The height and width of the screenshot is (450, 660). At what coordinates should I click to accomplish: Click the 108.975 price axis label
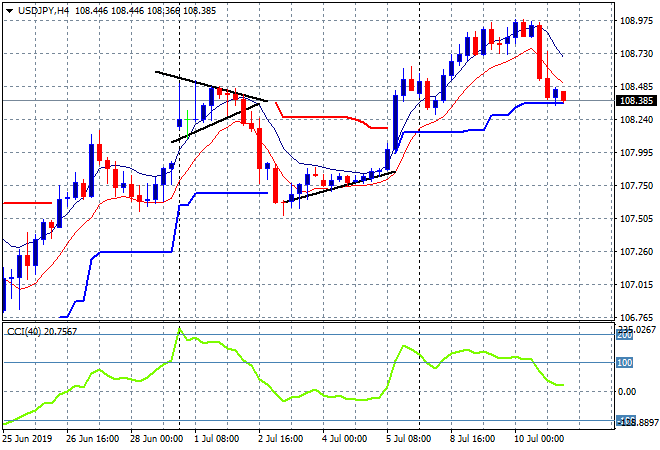[636, 21]
